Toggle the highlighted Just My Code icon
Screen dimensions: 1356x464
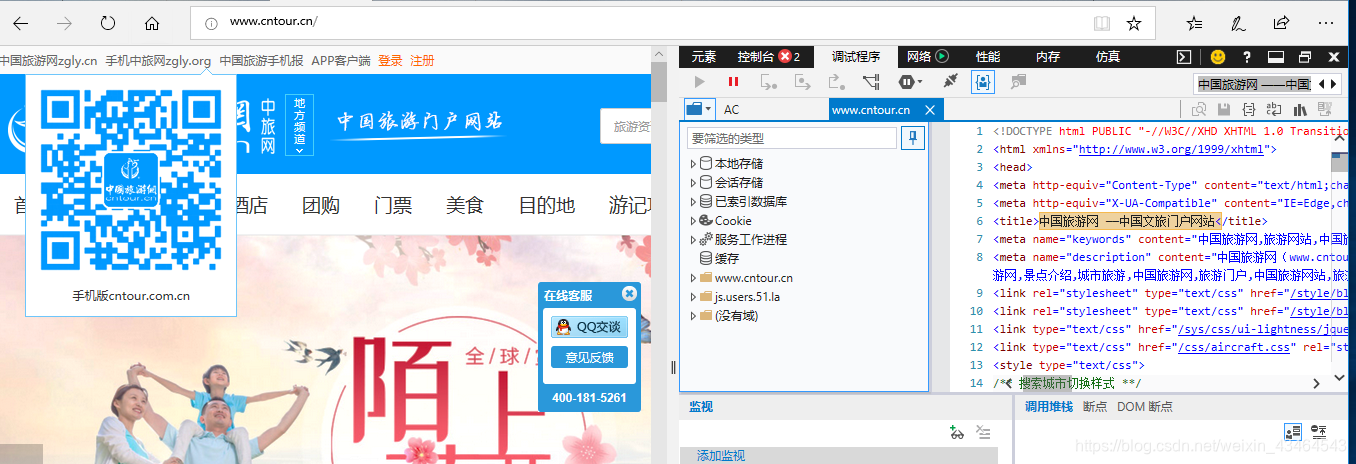tap(983, 82)
